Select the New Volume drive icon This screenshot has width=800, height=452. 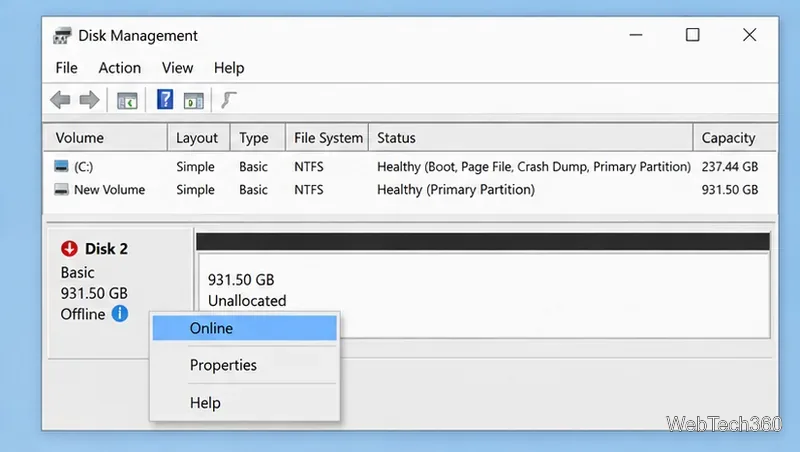(x=61, y=189)
